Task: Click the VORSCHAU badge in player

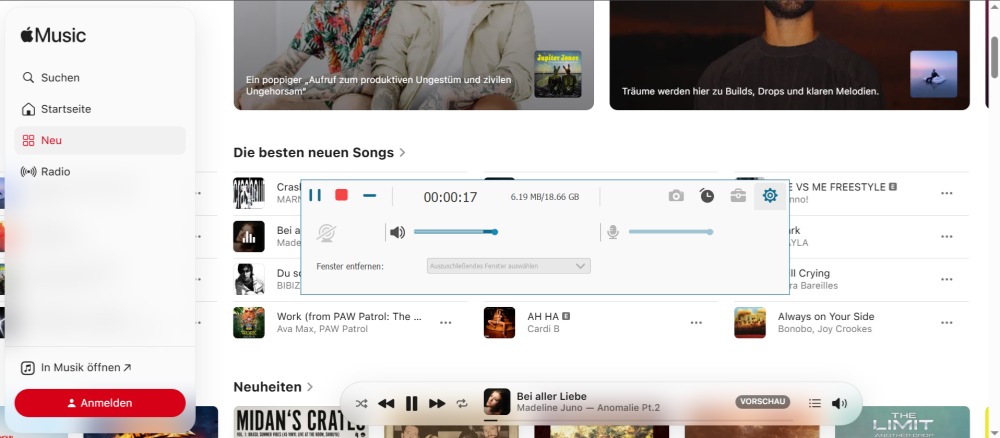Action: click(x=763, y=402)
